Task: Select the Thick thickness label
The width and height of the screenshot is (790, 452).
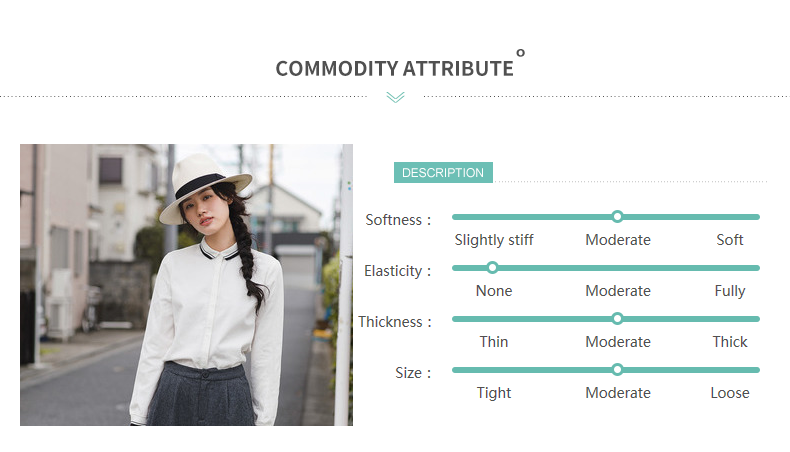Action: point(730,342)
